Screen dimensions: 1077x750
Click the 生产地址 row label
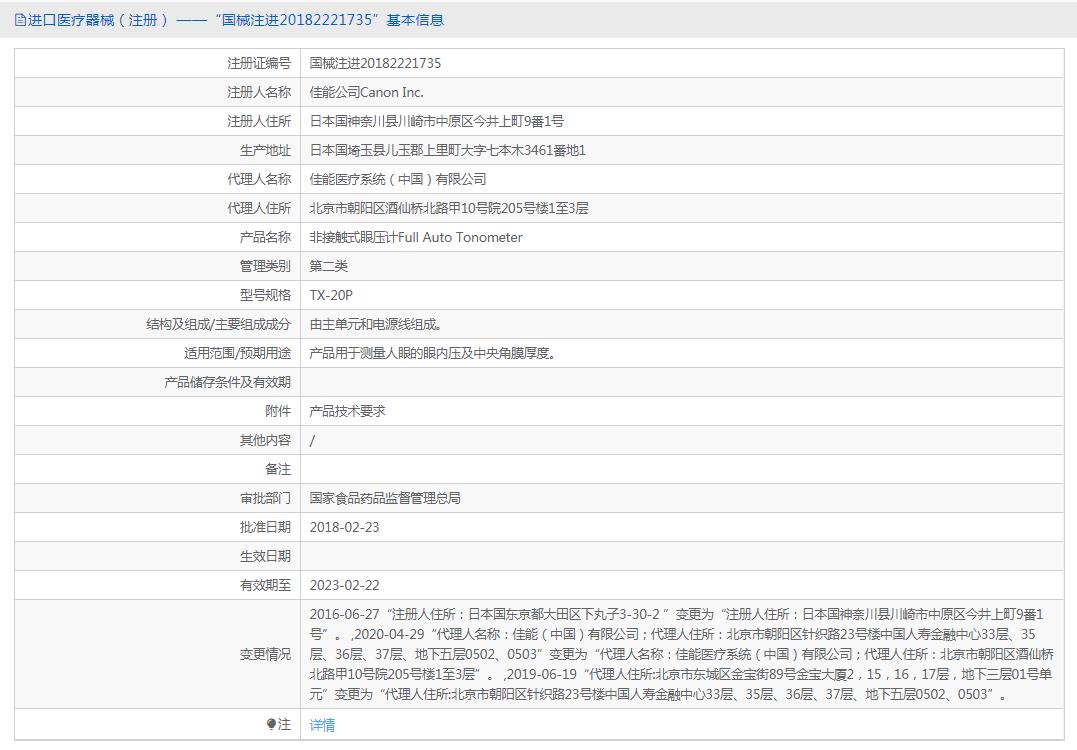(x=265, y=150)
